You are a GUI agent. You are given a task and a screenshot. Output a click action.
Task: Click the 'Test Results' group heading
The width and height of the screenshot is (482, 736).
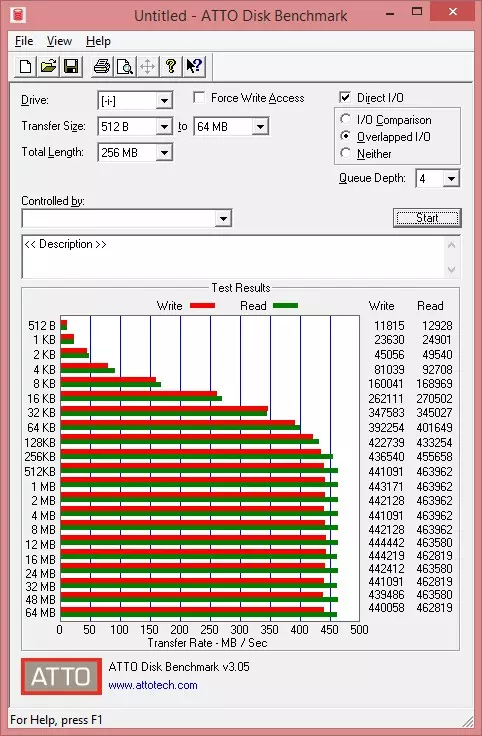click(241, 287)
